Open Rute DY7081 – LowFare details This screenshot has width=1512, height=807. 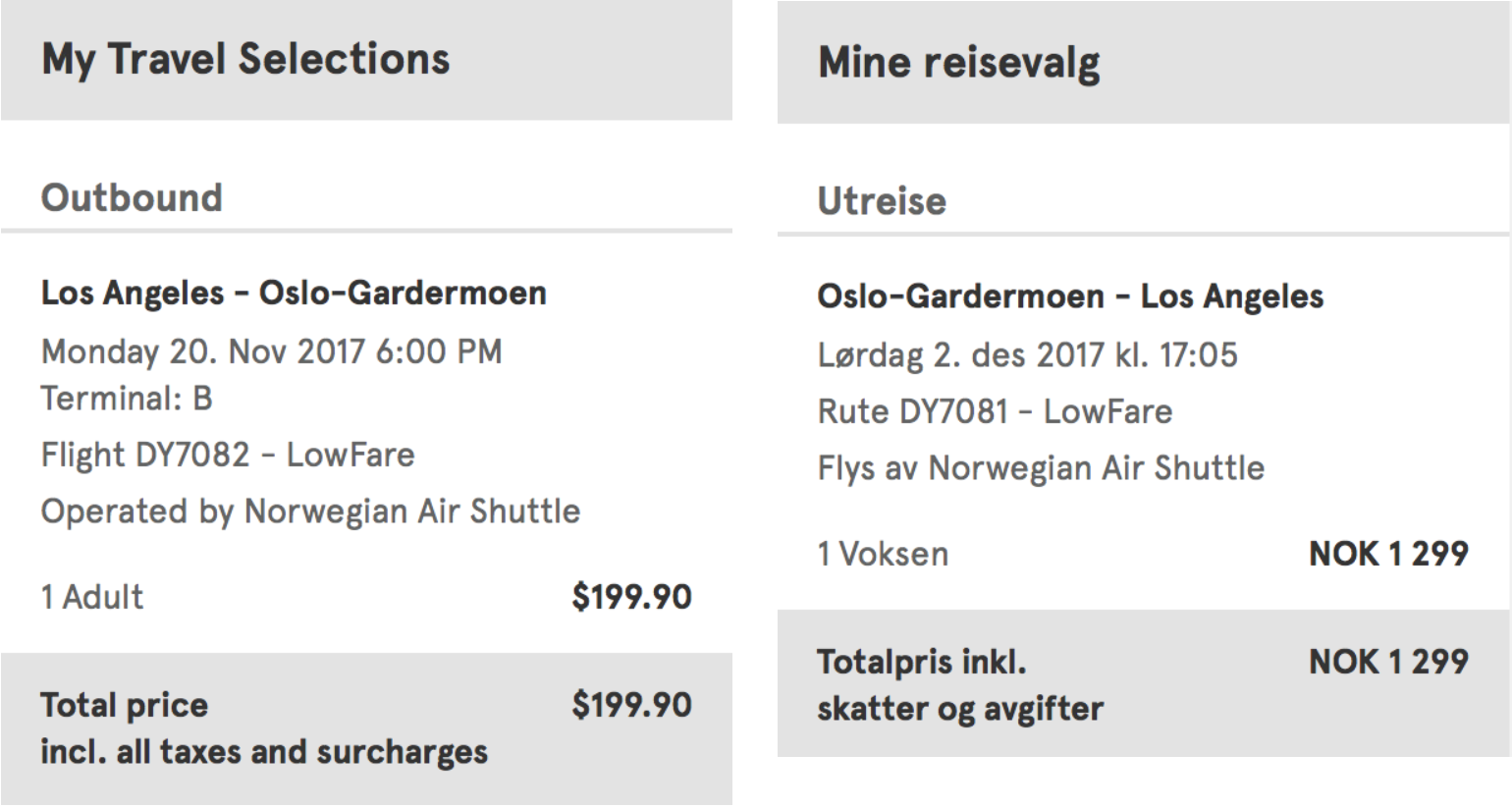(x=995, y=411)
